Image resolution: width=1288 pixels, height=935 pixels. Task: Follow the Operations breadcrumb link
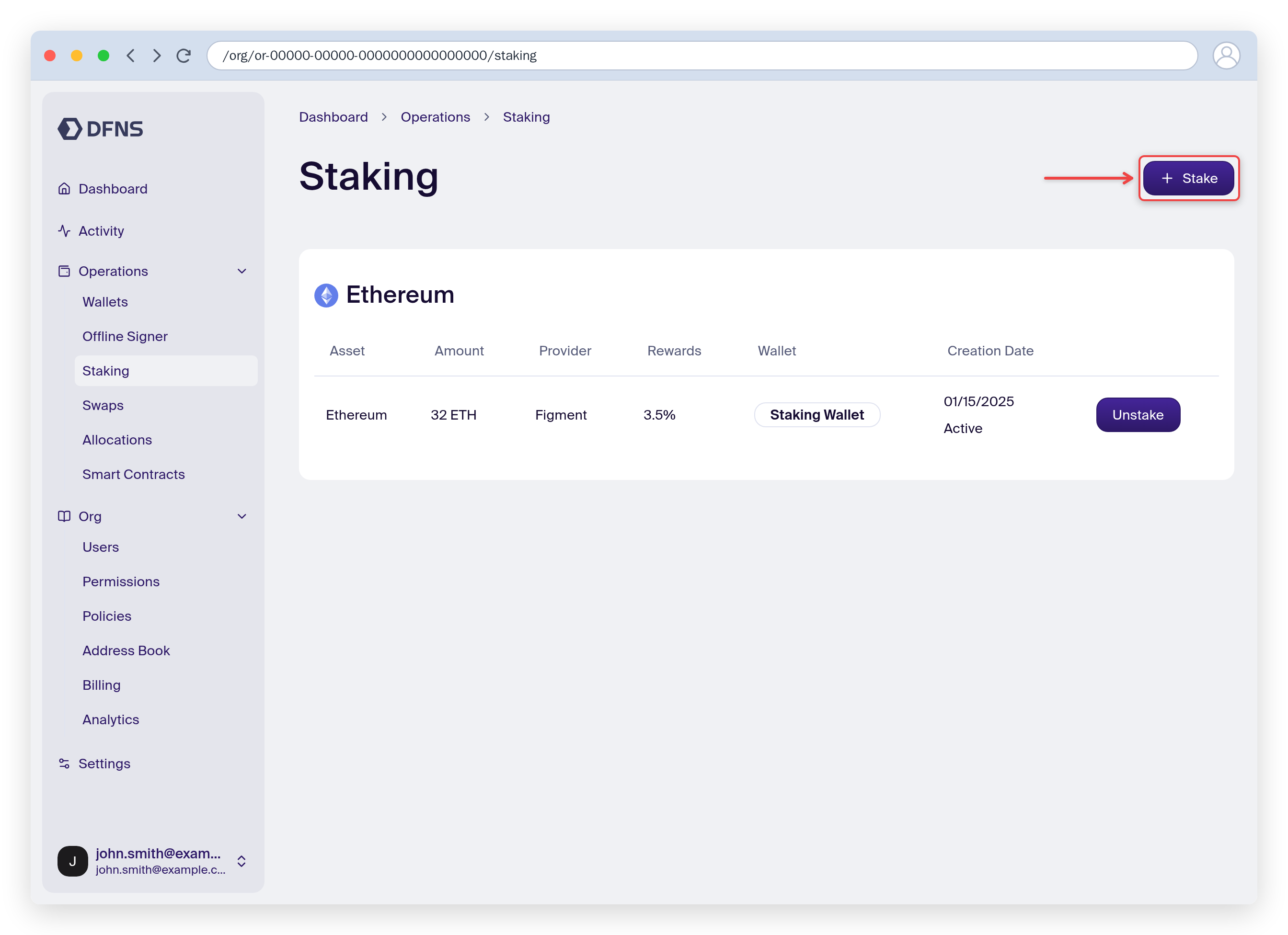tap(435, 117)
